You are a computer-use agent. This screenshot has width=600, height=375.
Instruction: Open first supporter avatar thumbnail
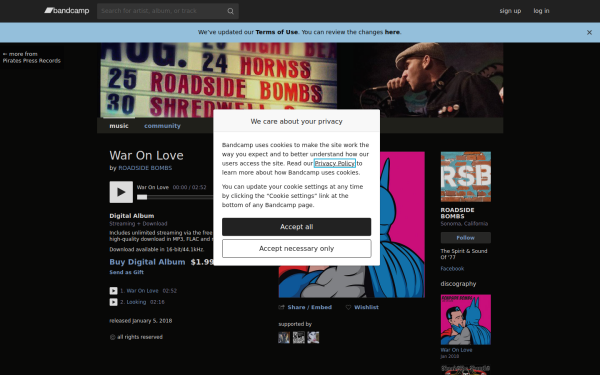pos(284,338)
